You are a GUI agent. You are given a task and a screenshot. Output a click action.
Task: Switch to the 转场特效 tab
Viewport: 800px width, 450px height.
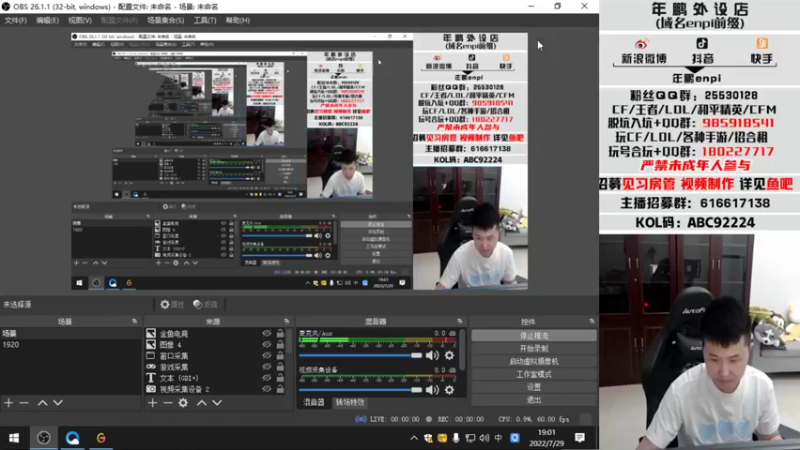point(349,403)
